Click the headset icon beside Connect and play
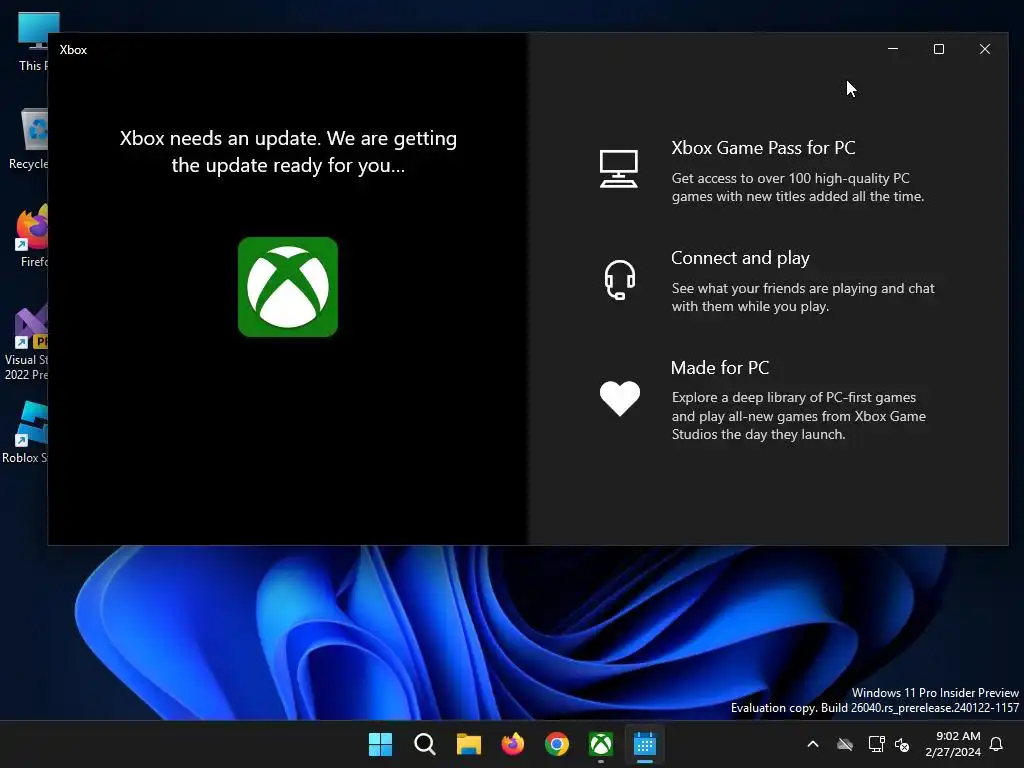 click(619, 280)
